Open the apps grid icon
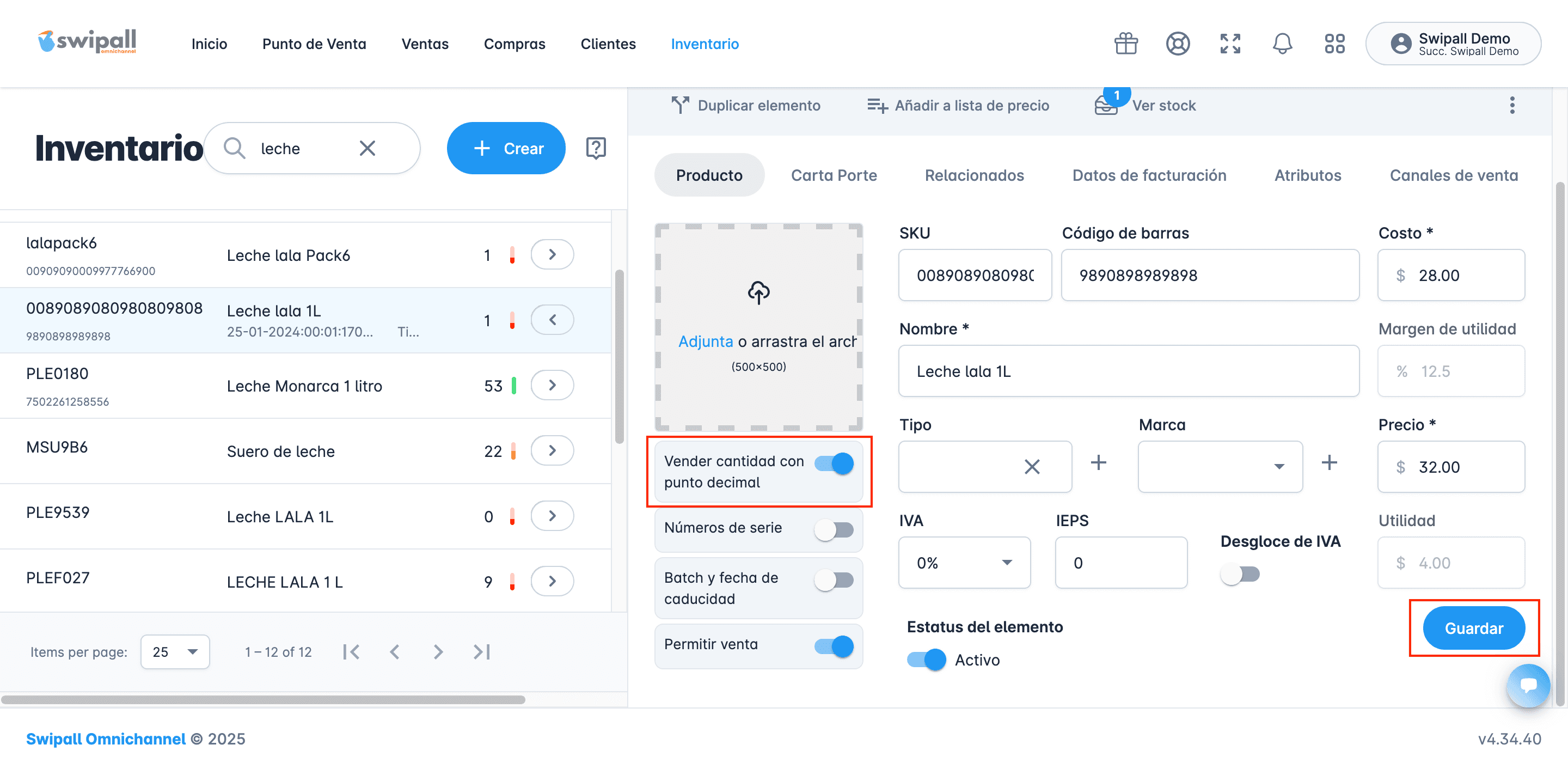The image size is (1568, 769). tap(1334, 44)
